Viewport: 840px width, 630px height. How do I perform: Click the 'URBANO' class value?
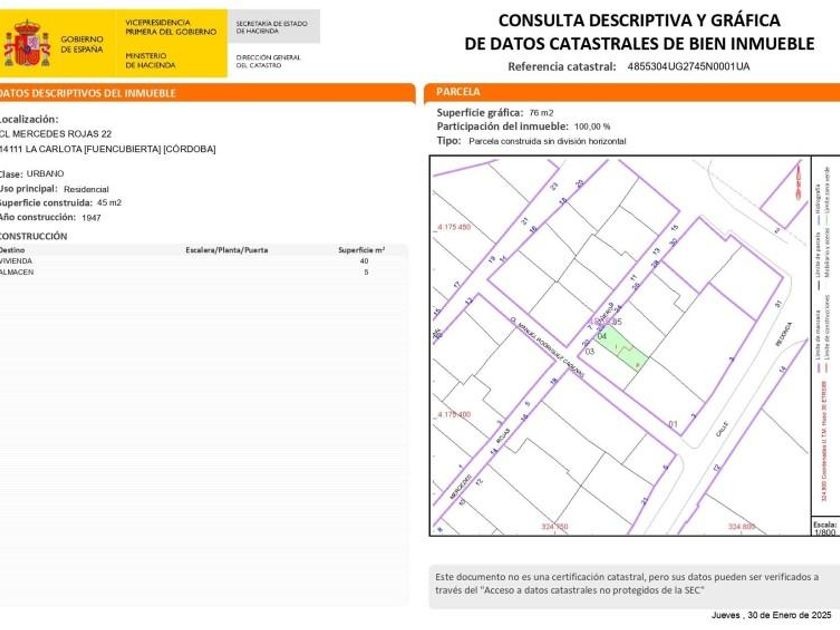pyautogui.click(x=45, y=174)
